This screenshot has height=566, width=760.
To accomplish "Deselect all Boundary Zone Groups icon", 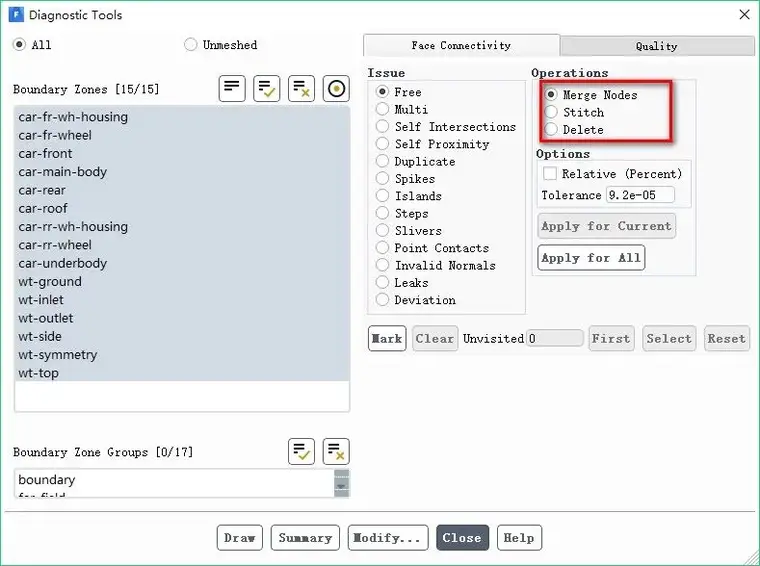I will click(x=336, y=452).
